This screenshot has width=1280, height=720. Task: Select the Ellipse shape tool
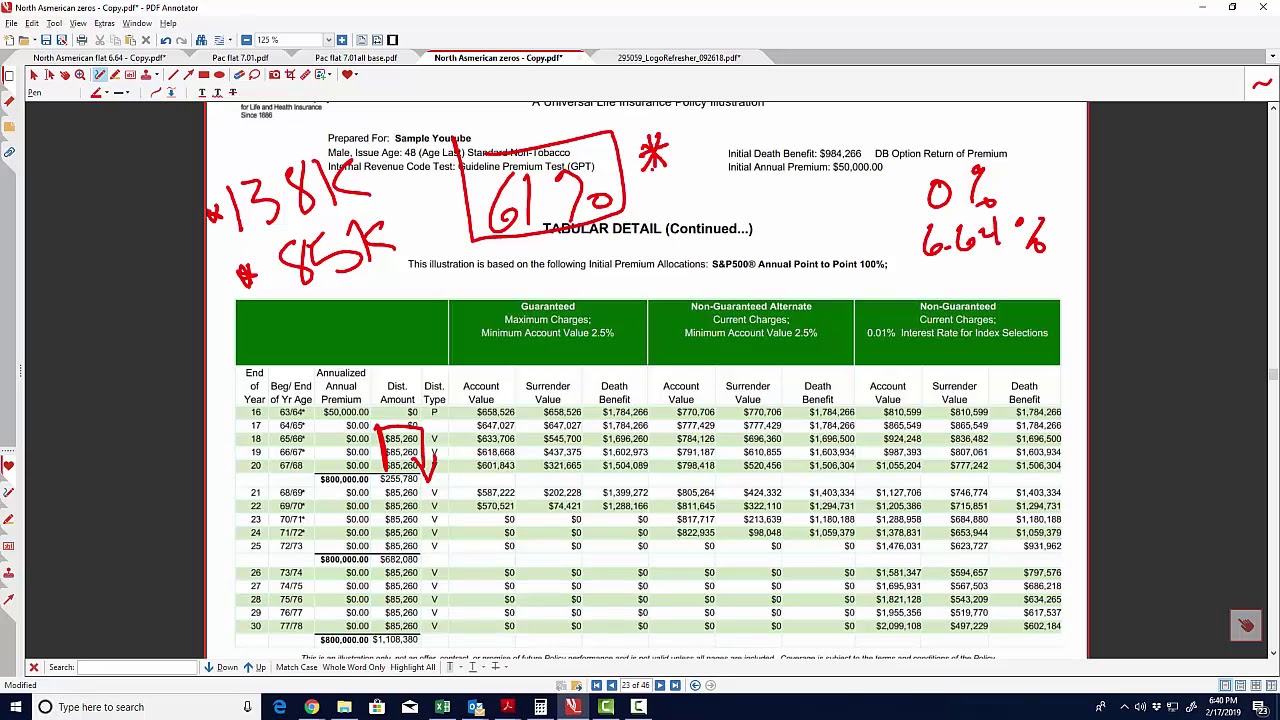pos(219,75)
